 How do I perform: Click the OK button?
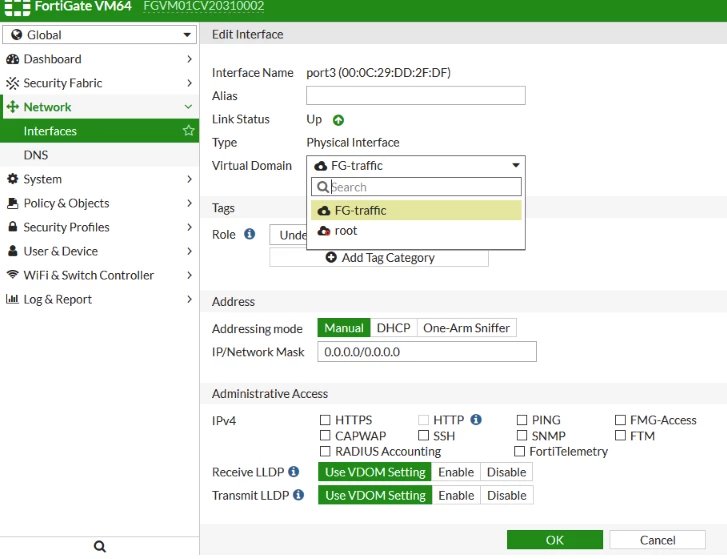click(555, 540)
